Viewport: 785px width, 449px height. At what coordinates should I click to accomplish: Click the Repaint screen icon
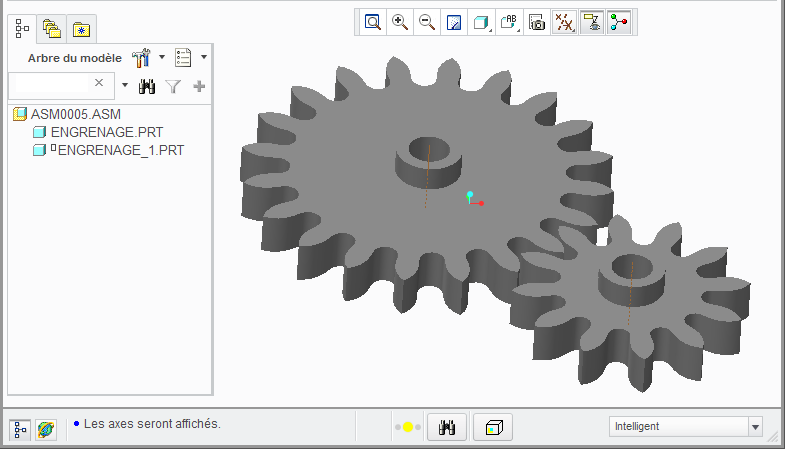454,22
